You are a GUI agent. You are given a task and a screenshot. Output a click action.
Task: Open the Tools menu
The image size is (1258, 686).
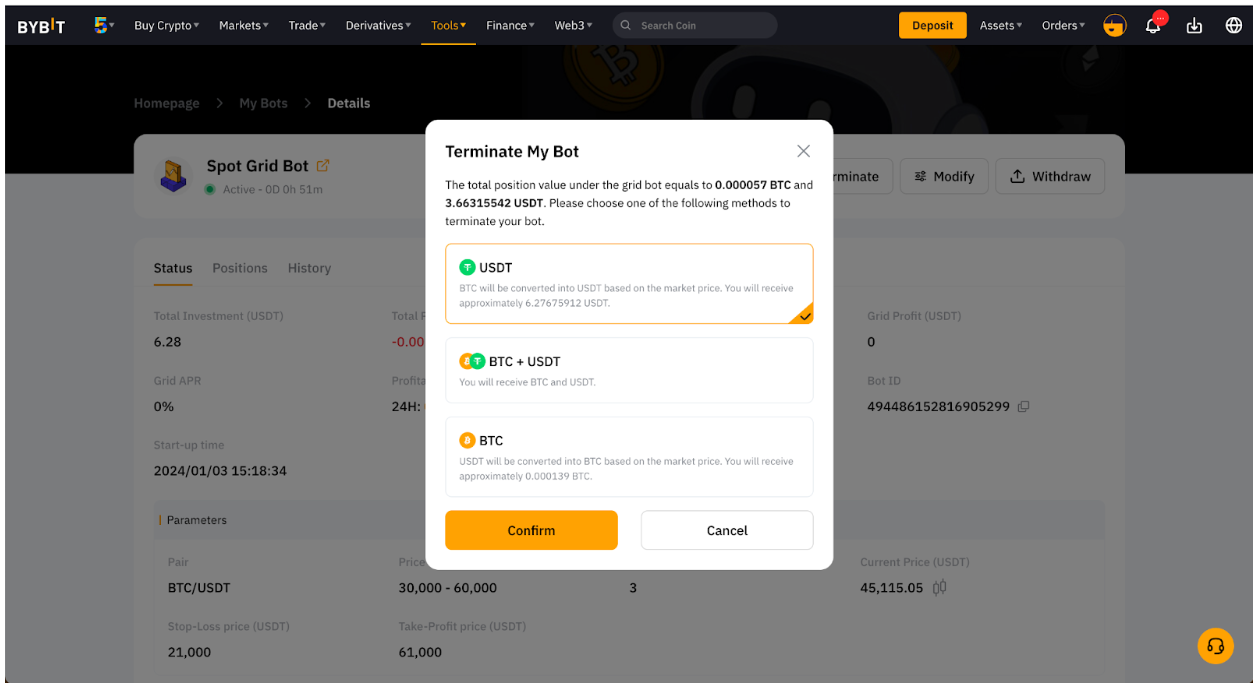click(x=448, y=26)
